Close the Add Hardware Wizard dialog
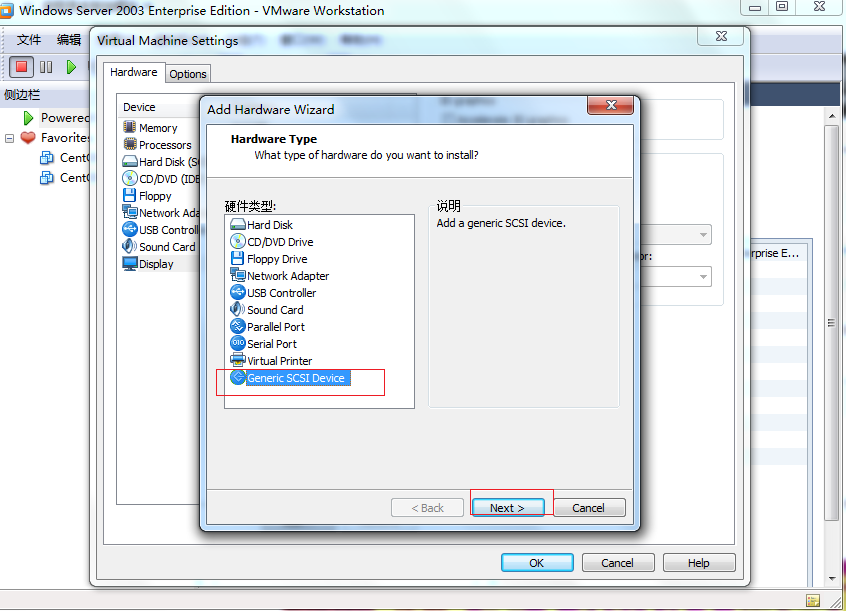The height and width of the screenshot is (611, 846). (610, 105)
